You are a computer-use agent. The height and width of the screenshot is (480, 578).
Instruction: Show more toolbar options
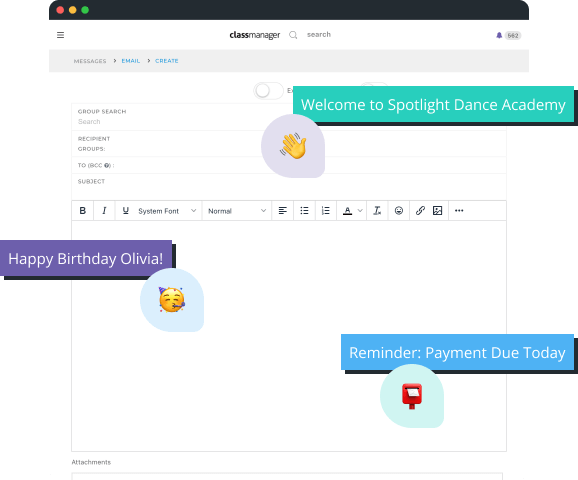(x=459, y=211)
